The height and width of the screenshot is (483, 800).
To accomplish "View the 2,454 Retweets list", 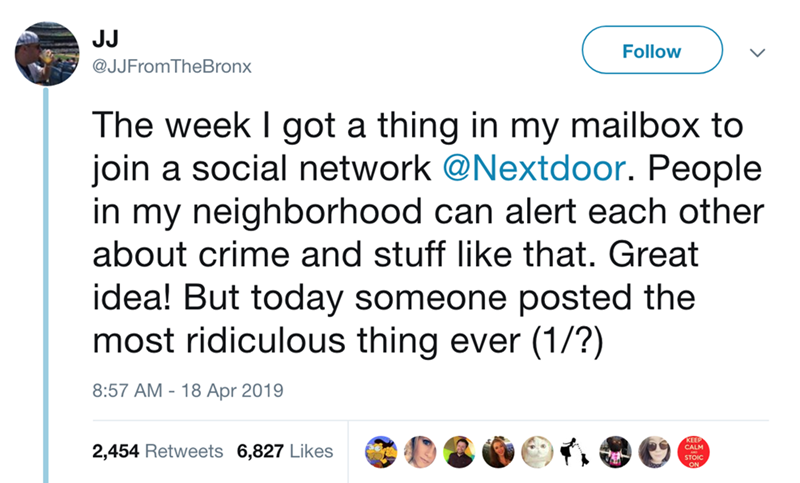I will pos(158,451).
